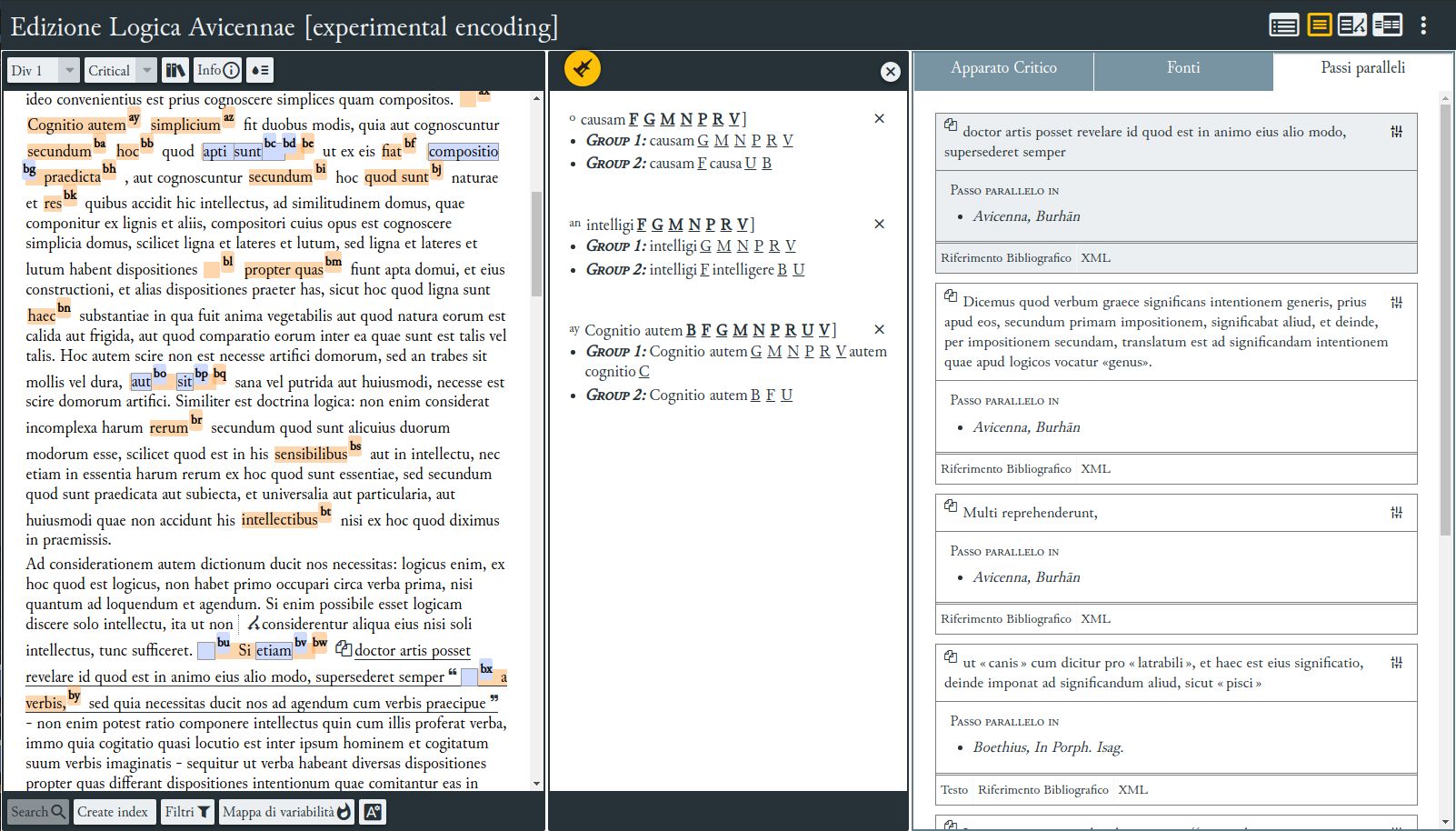This screenshot has width=1456, height=831.
Task: Toggle the drop-legend icon beside Info
Action: [x=260, y=70]
